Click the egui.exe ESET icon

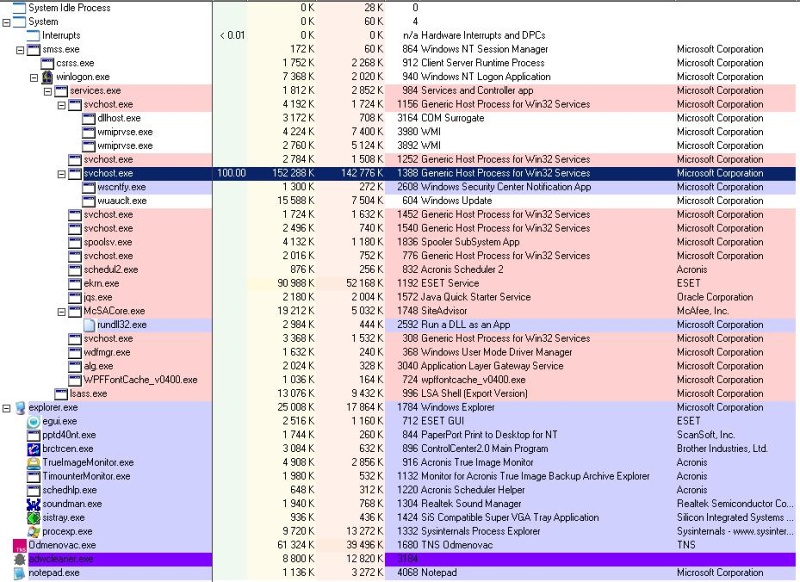click(x=34, y=421)
